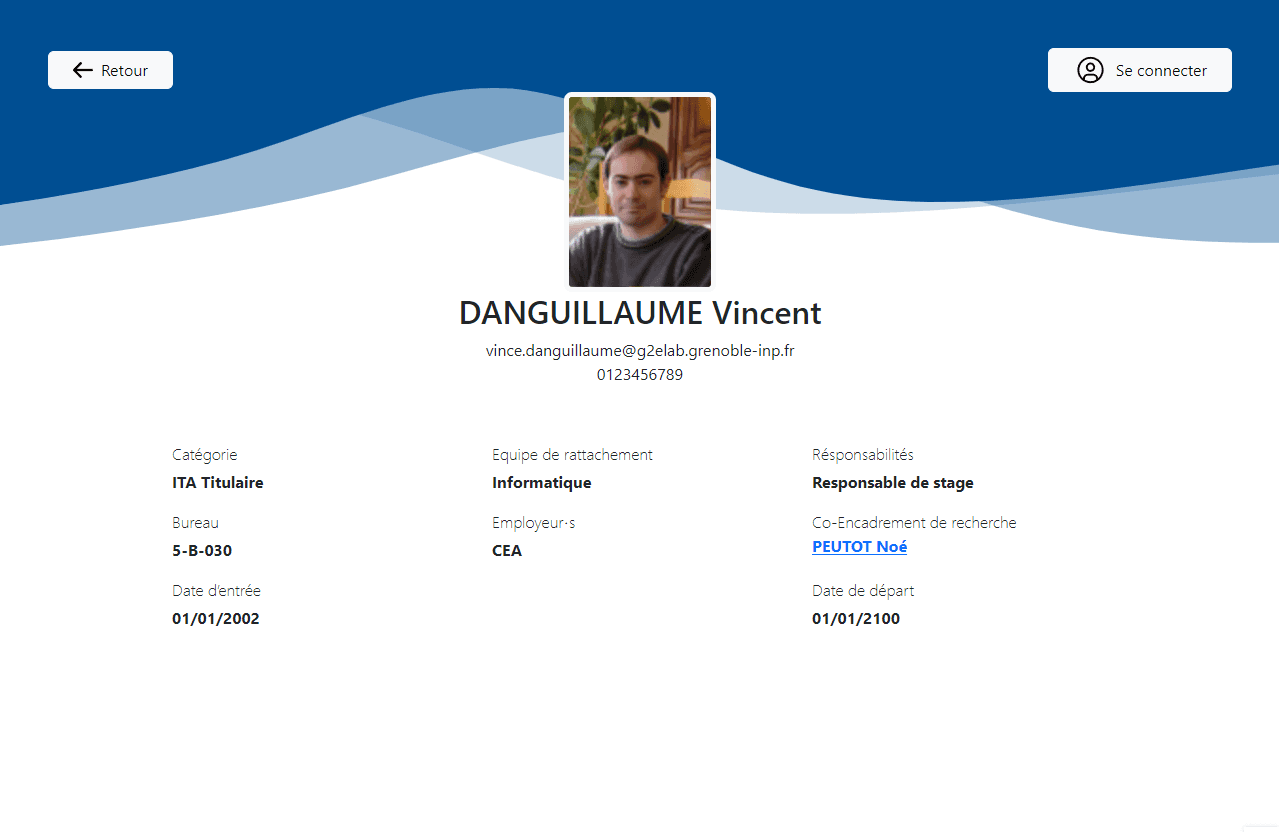
Task: Click the office value 5-B-030
Action: 202,551
